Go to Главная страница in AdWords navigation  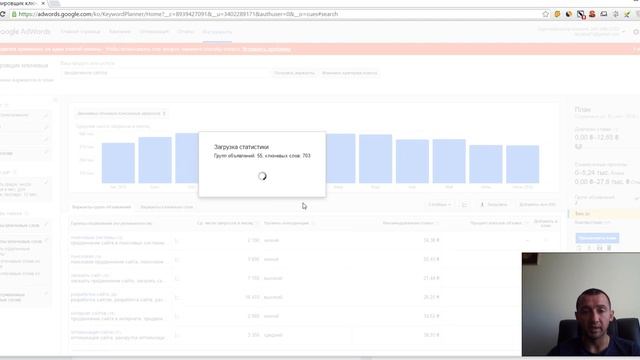coord(80,31)
